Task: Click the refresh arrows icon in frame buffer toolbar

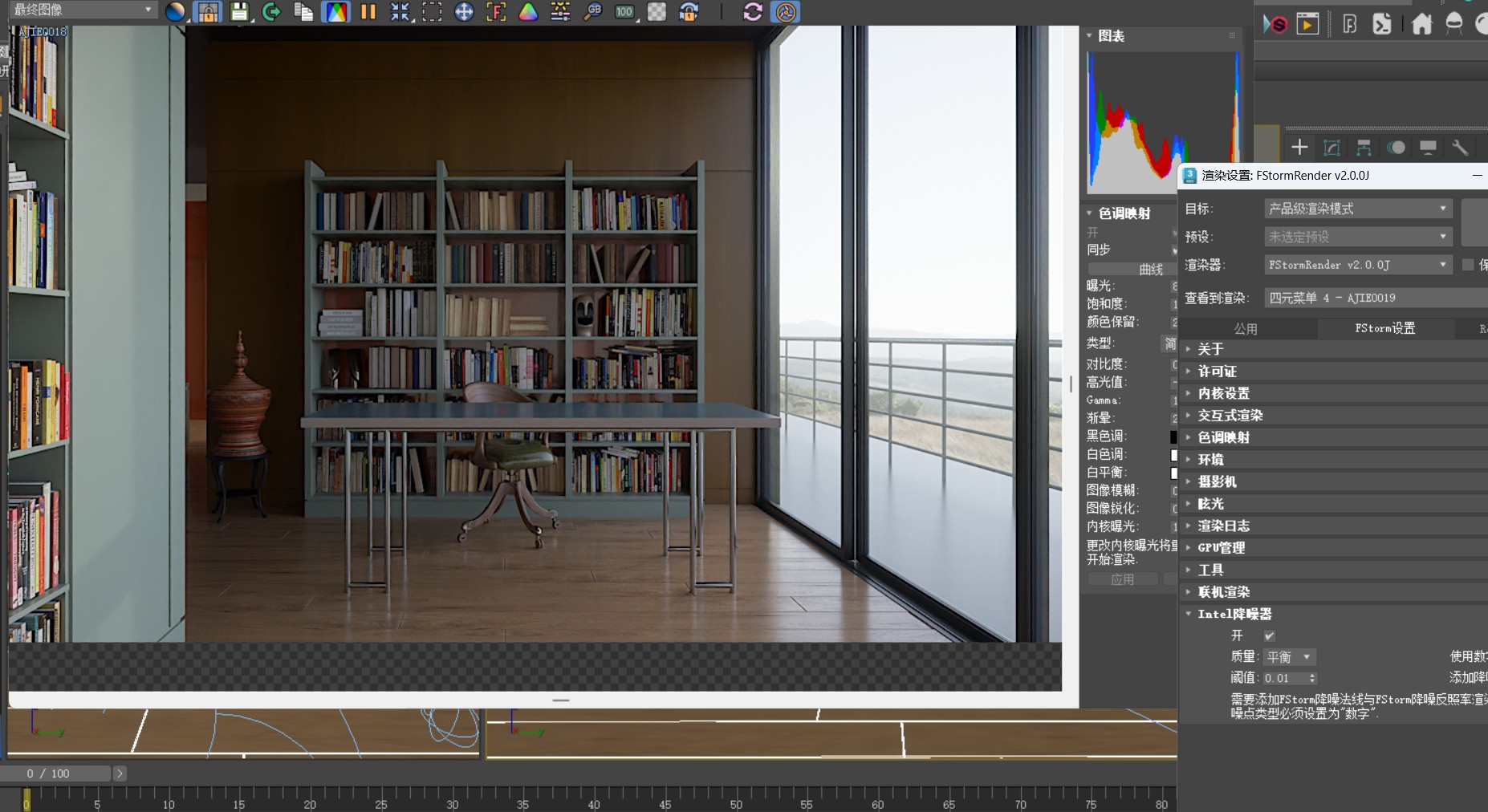Action: click(752, 12)
